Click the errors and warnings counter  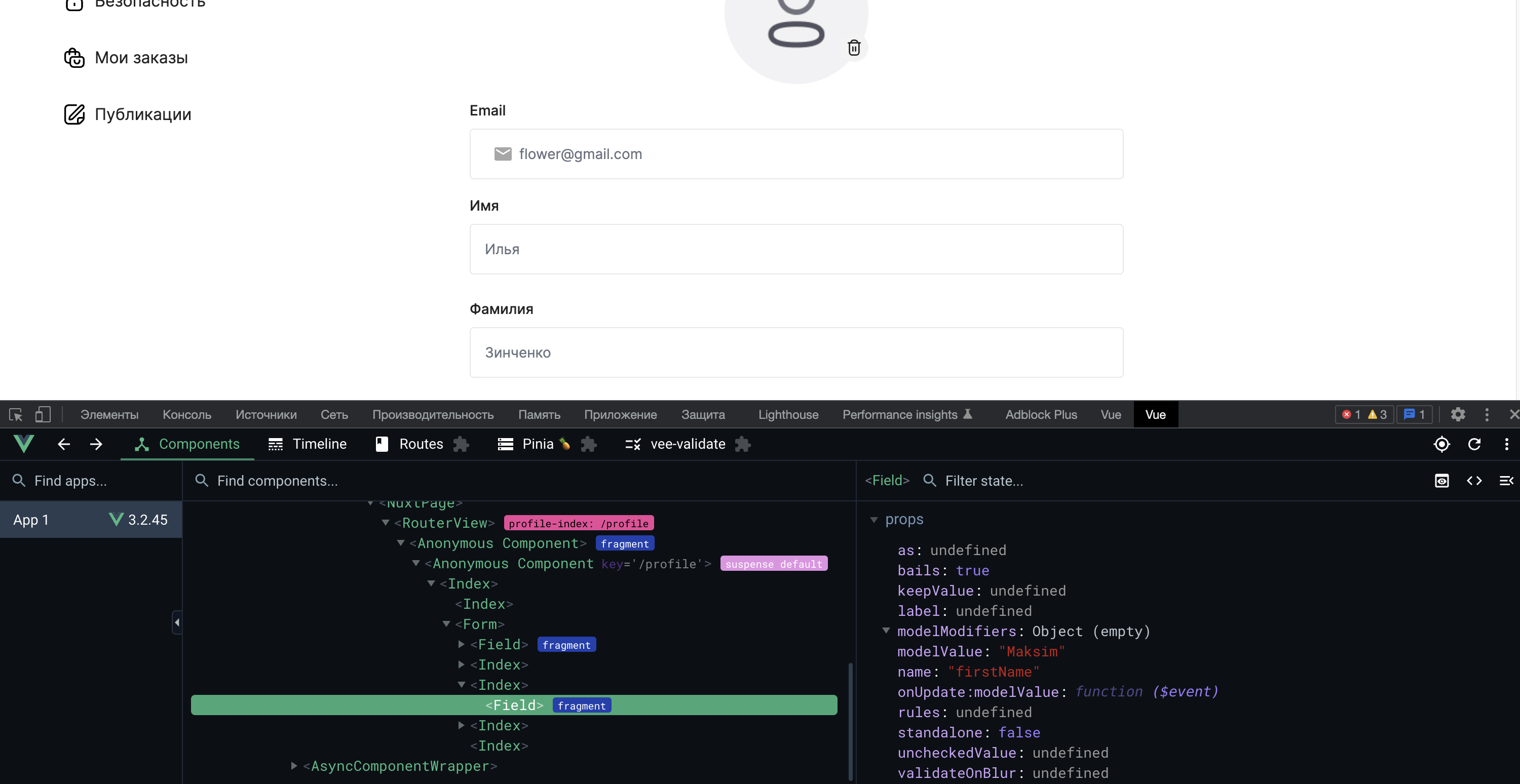coord(1364,415)
